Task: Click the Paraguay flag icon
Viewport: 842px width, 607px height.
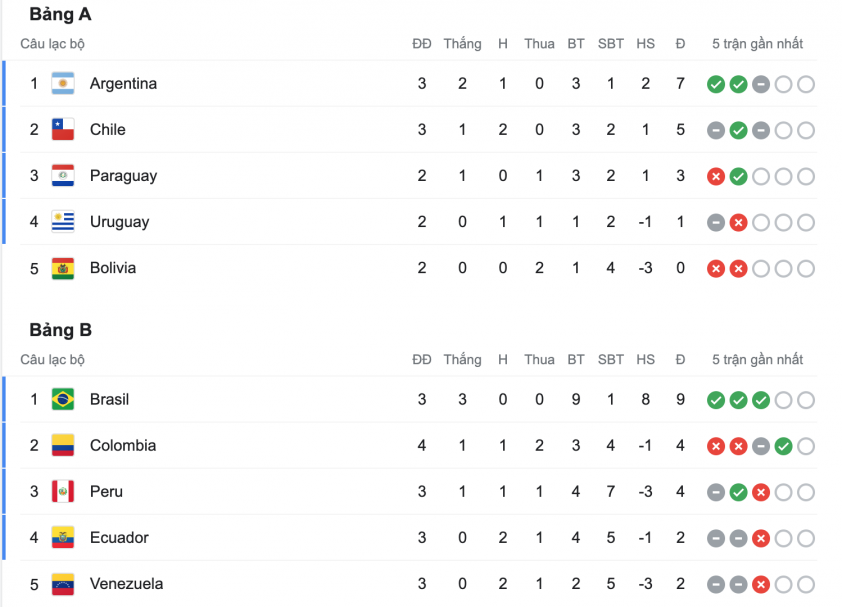Action: [63, 176]
